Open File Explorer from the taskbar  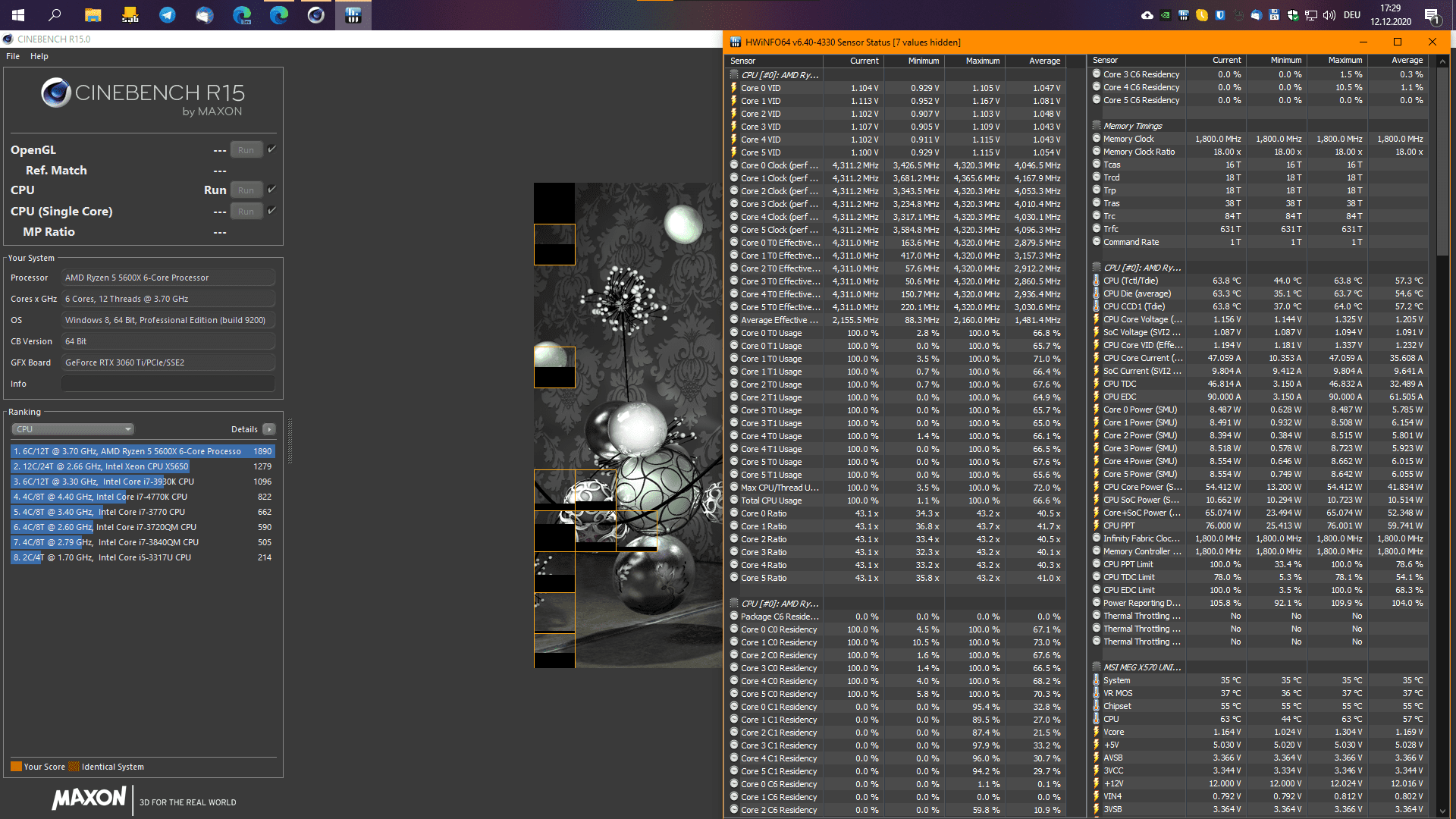point(93,15)
